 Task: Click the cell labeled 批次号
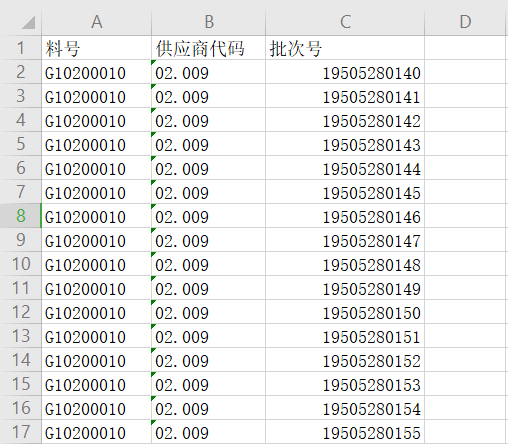point(345,48)
